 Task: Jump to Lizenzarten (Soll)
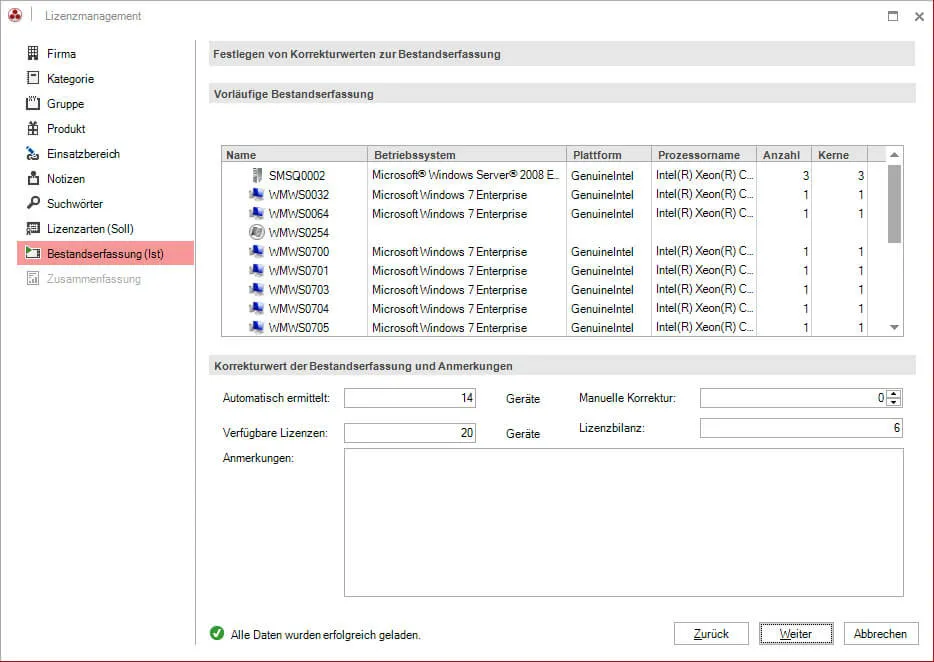91,229
